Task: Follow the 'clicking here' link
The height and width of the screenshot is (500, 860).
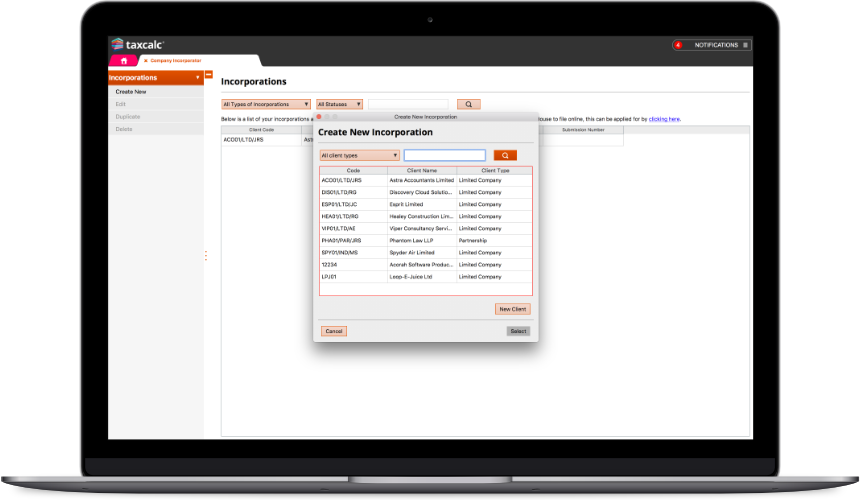Action: (x=664, y=119)
